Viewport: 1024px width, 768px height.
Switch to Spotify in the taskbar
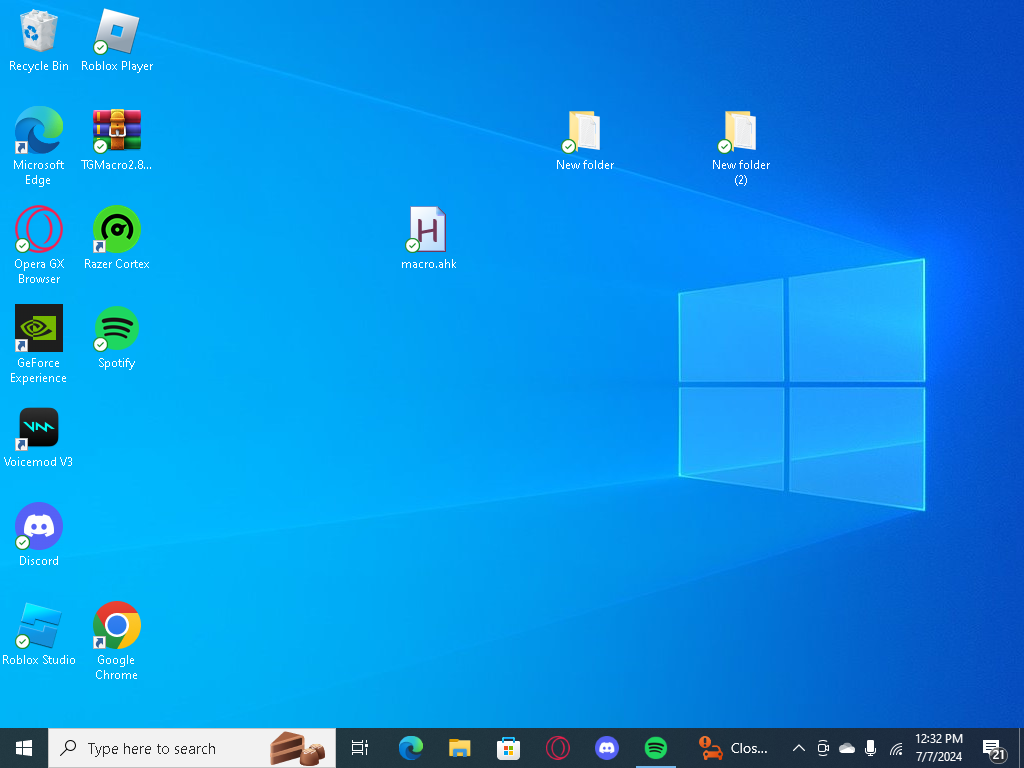pos(656,748)
